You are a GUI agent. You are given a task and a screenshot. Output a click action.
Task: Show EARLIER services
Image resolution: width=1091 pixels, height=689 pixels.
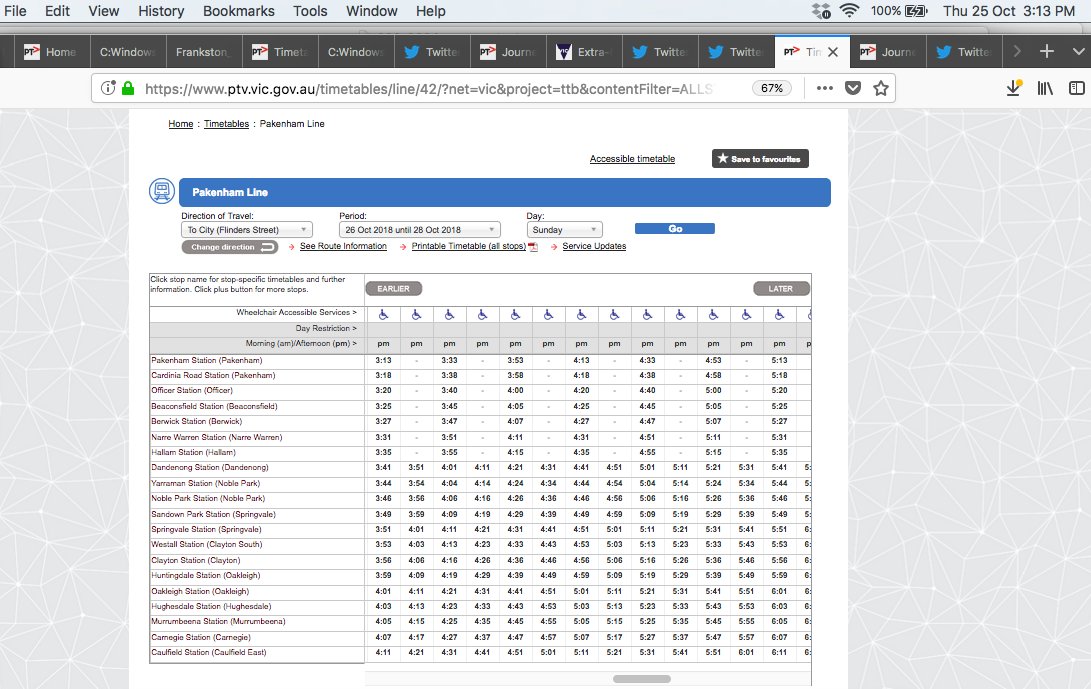394,288
